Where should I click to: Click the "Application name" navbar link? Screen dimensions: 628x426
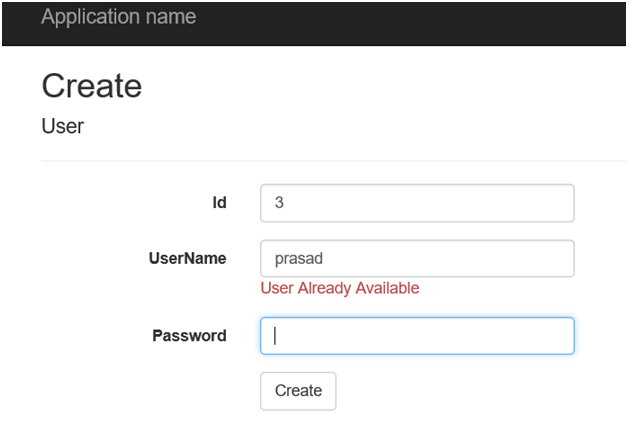click(119, 17)
